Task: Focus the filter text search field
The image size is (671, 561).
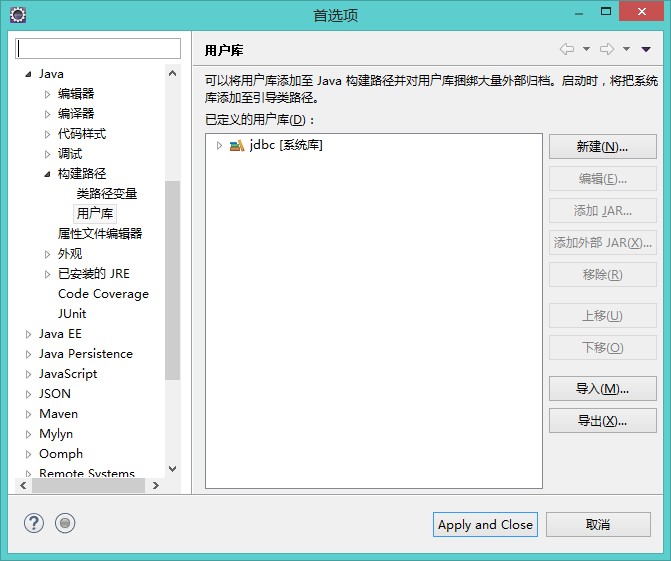Action: pyautogui.click(x=98, y=48)
